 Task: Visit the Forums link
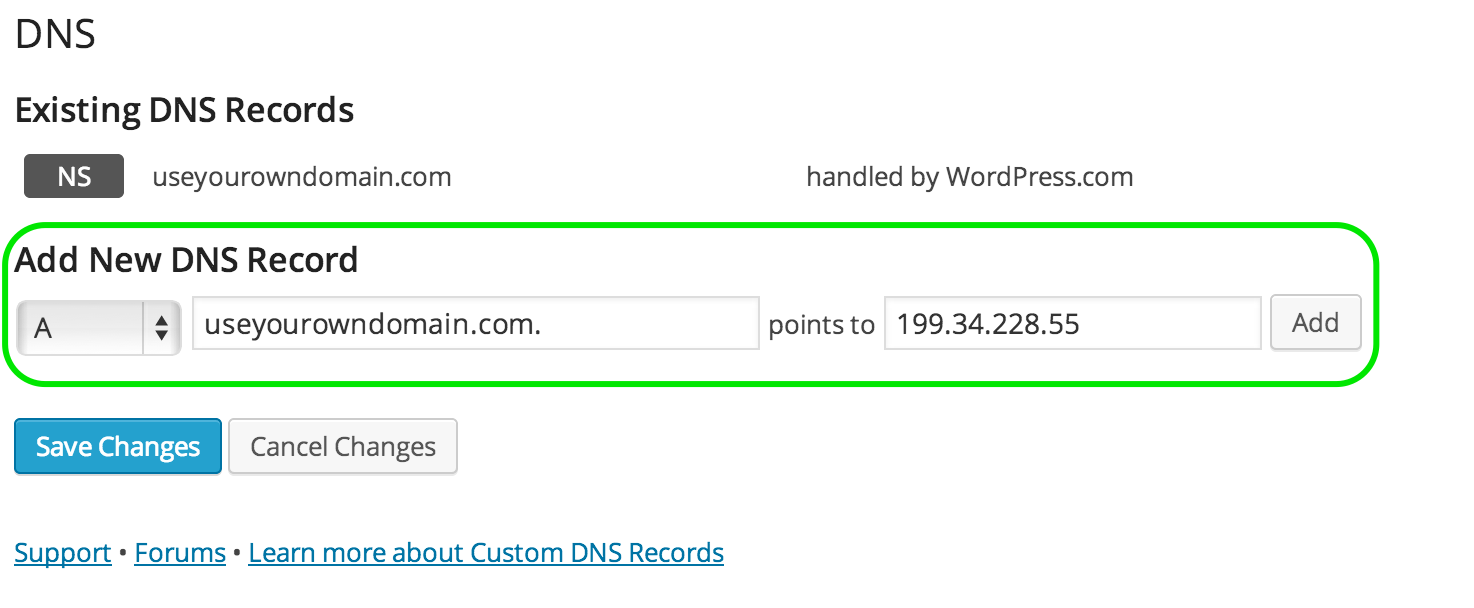coord(179,551)
